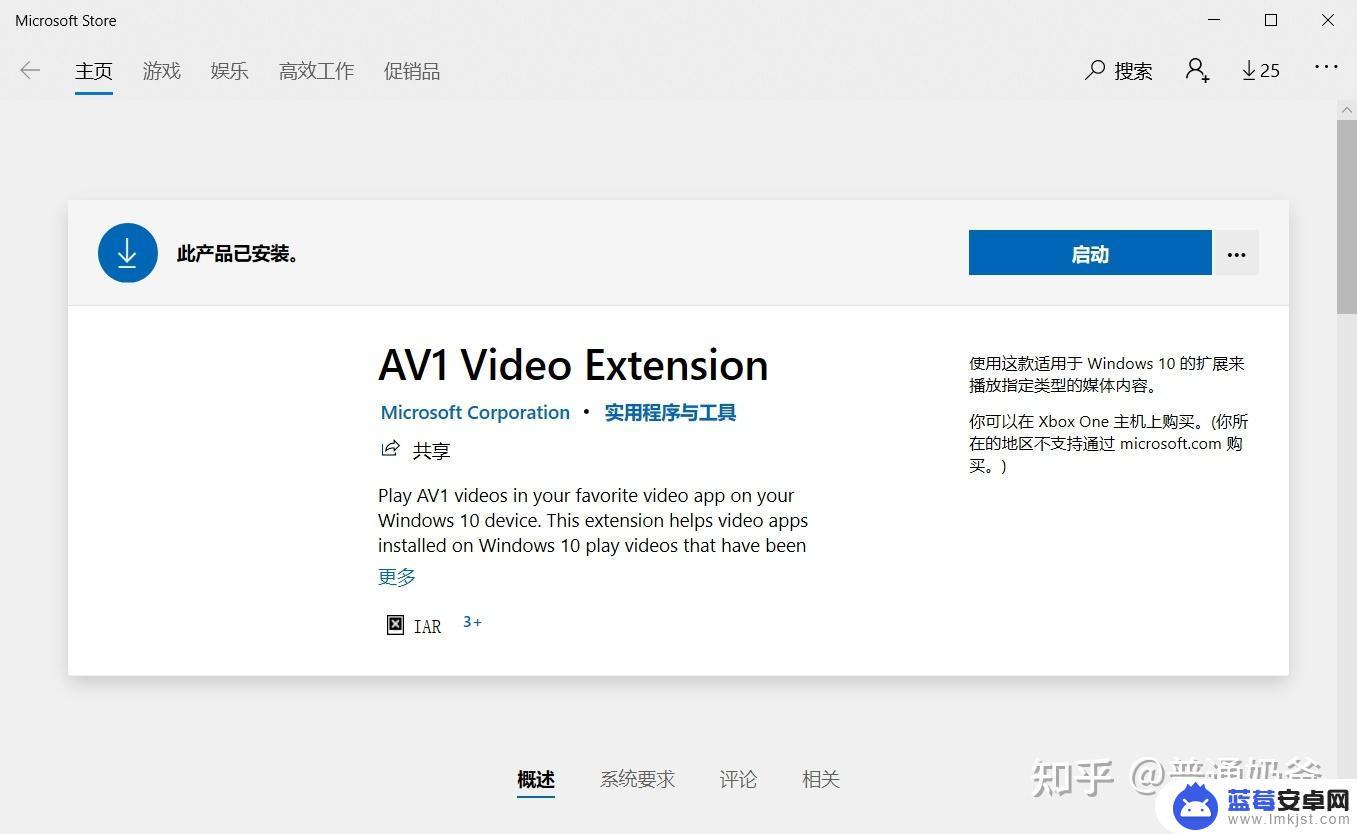
Task: Open the 娱乐 tab
Action: [230, 71]
